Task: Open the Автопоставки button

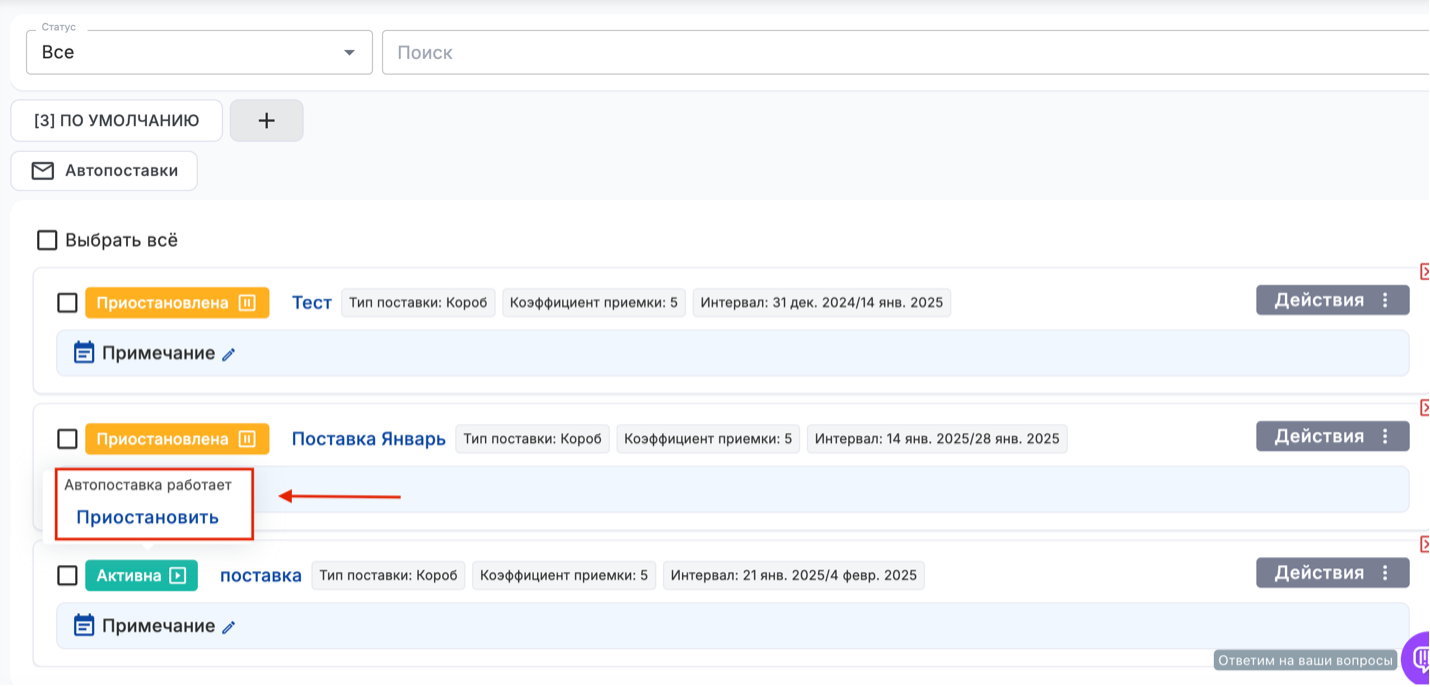Action: [x=104, y=171]
